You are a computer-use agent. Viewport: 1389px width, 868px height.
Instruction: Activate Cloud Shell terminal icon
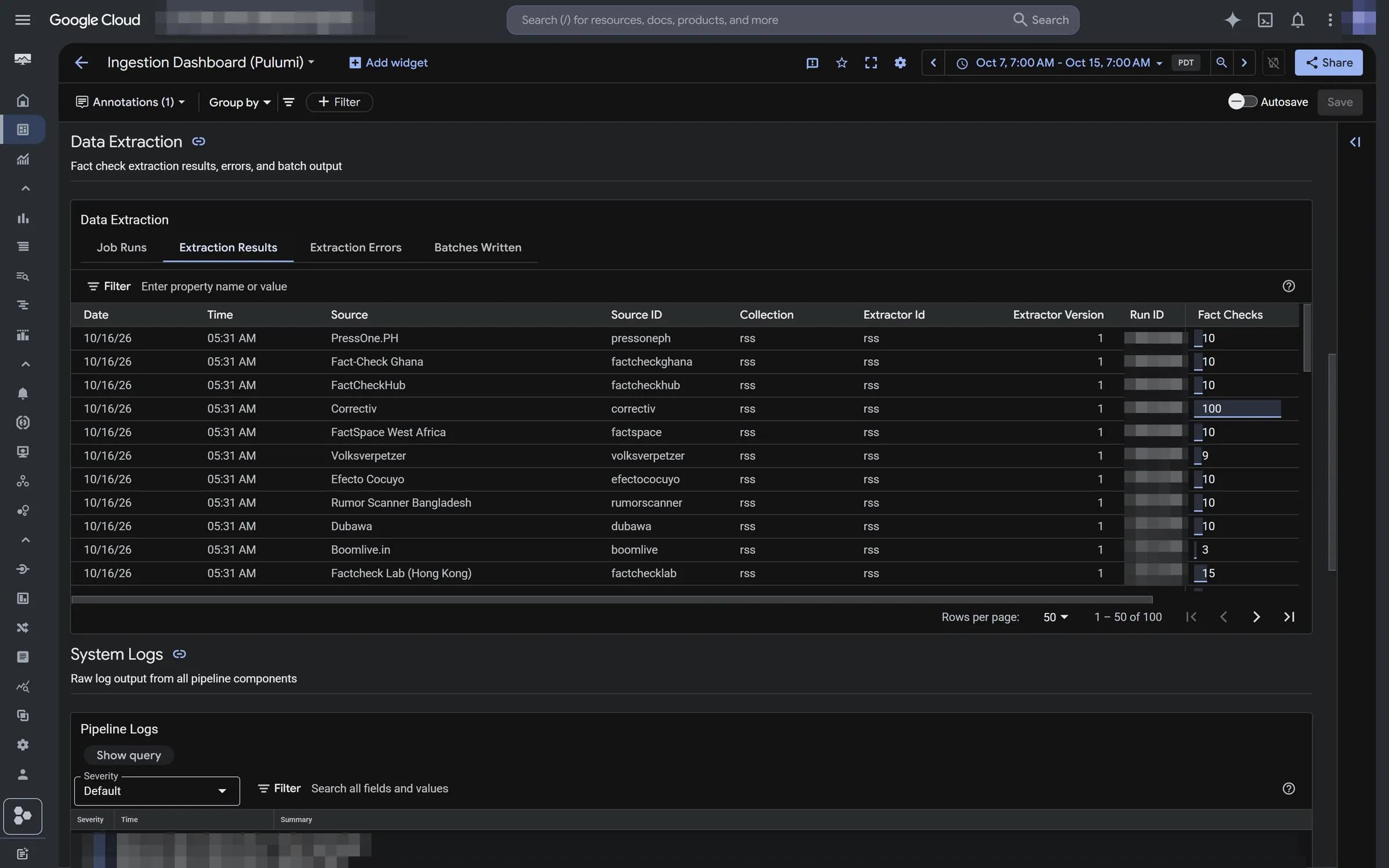point(1265,20)
